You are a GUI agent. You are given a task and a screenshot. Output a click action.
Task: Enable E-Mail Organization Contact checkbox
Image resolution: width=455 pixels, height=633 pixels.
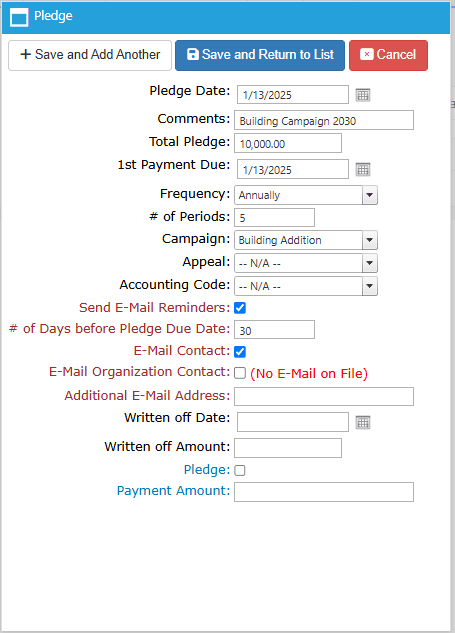pyautogui.click(x=240, y=373)
